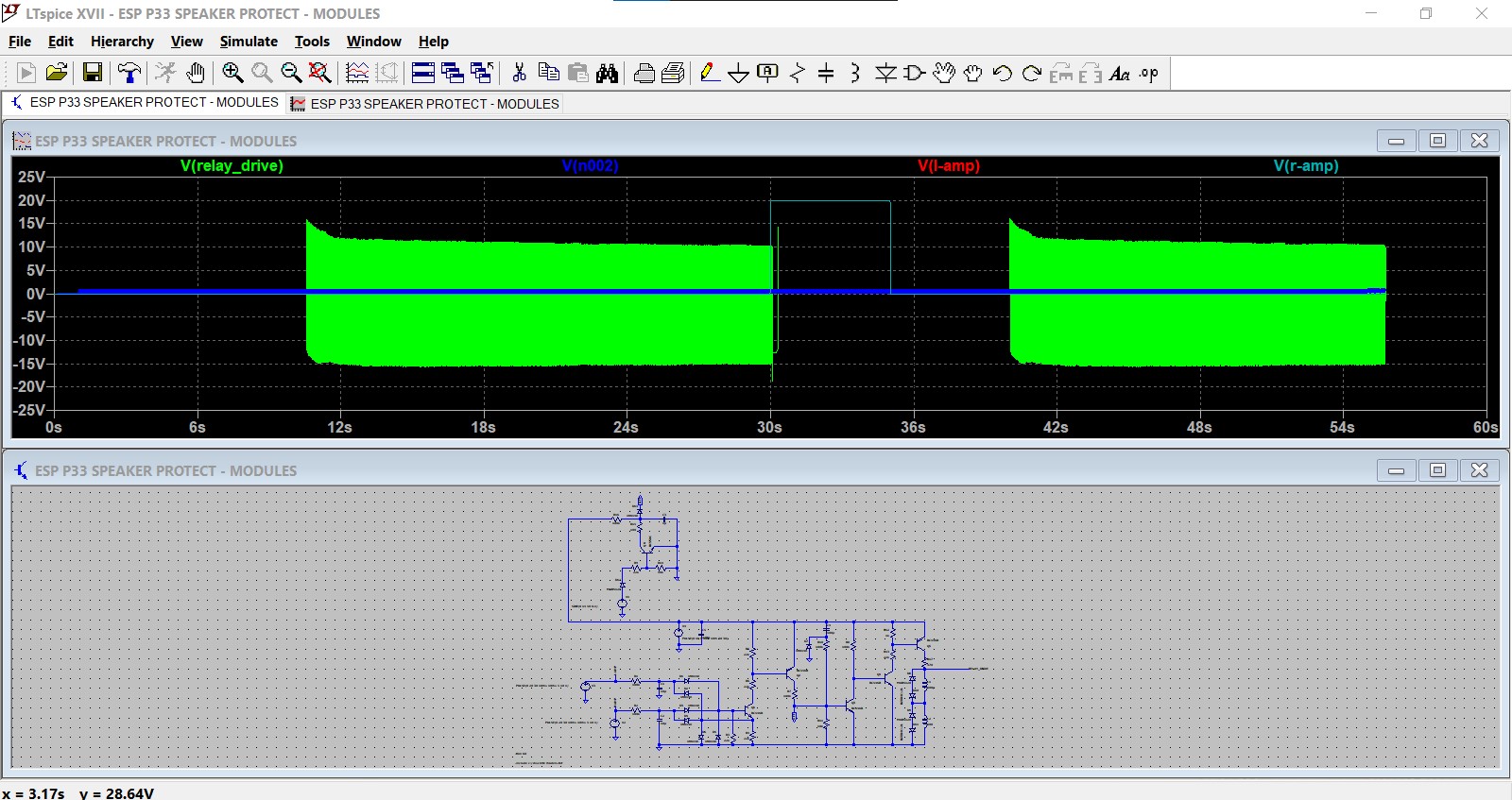Screen dimensions: 1512x800
Task: Click the Text Aa tool icon
Action: (1120, 73)
